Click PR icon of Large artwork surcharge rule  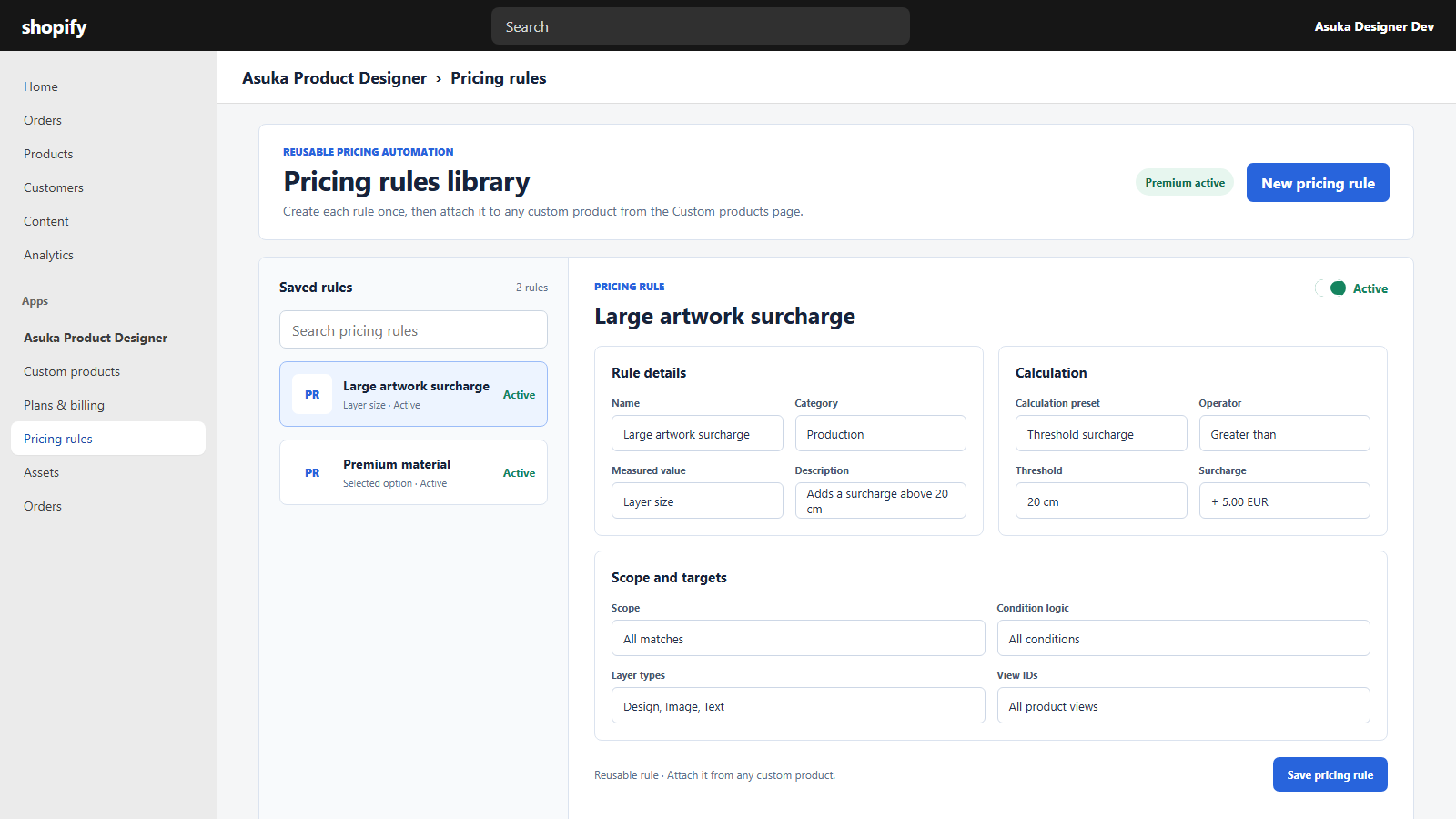(x=312, y=395)
